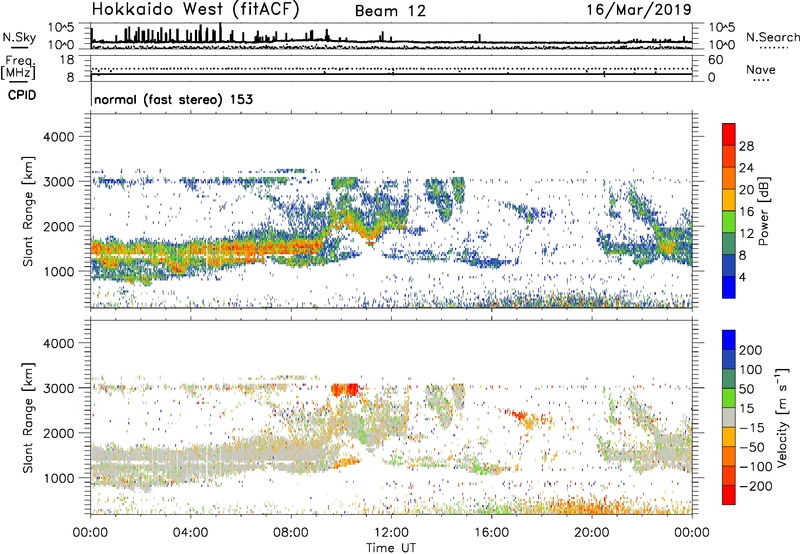Click the 'Slant Range [km]' label of power panel

28,211
